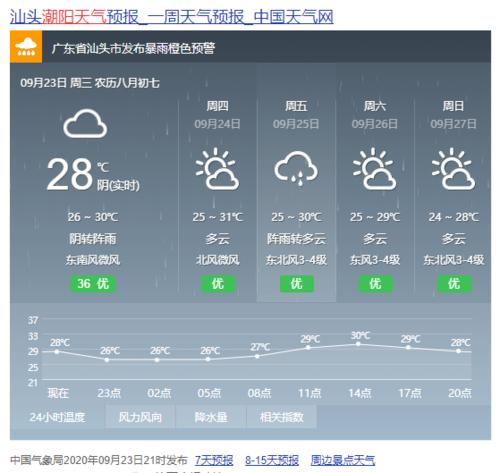
Task: Click Thursday's 25 ~ 31℃ range
Action: tap(217, 217)
